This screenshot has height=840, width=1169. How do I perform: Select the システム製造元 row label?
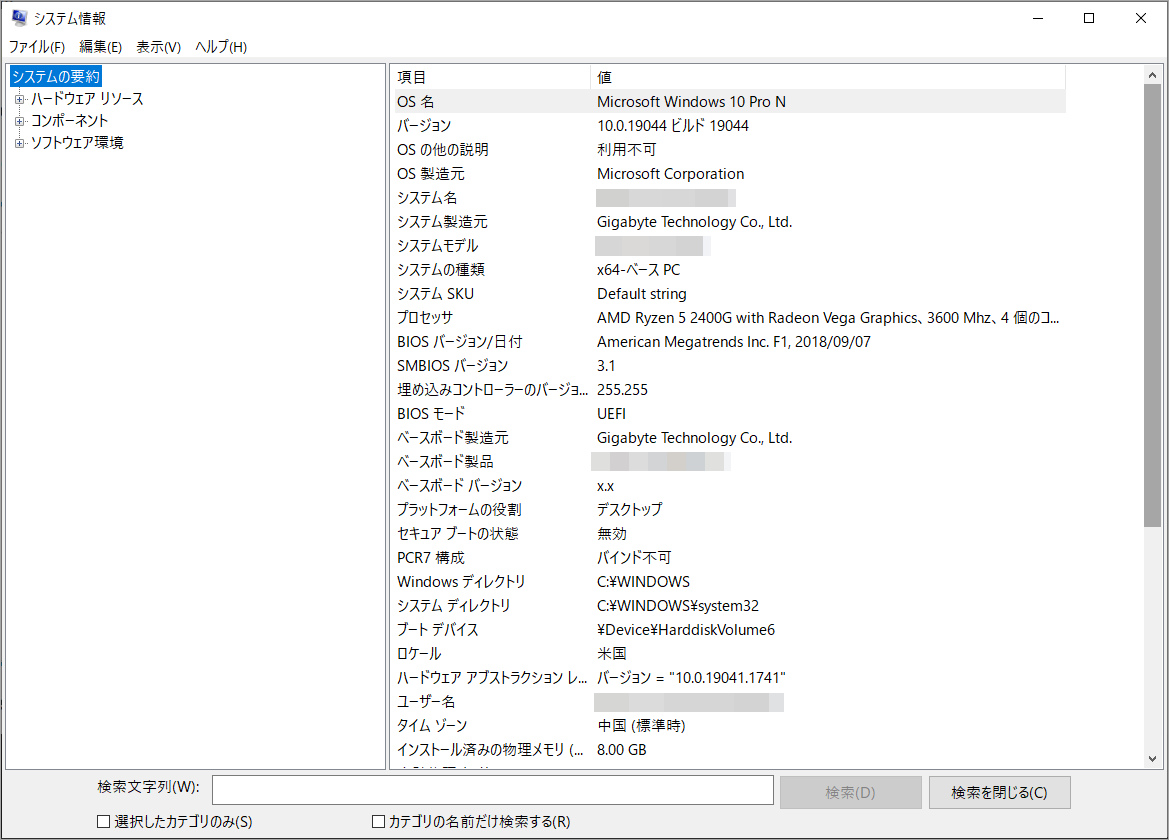[x=442, y=221]
